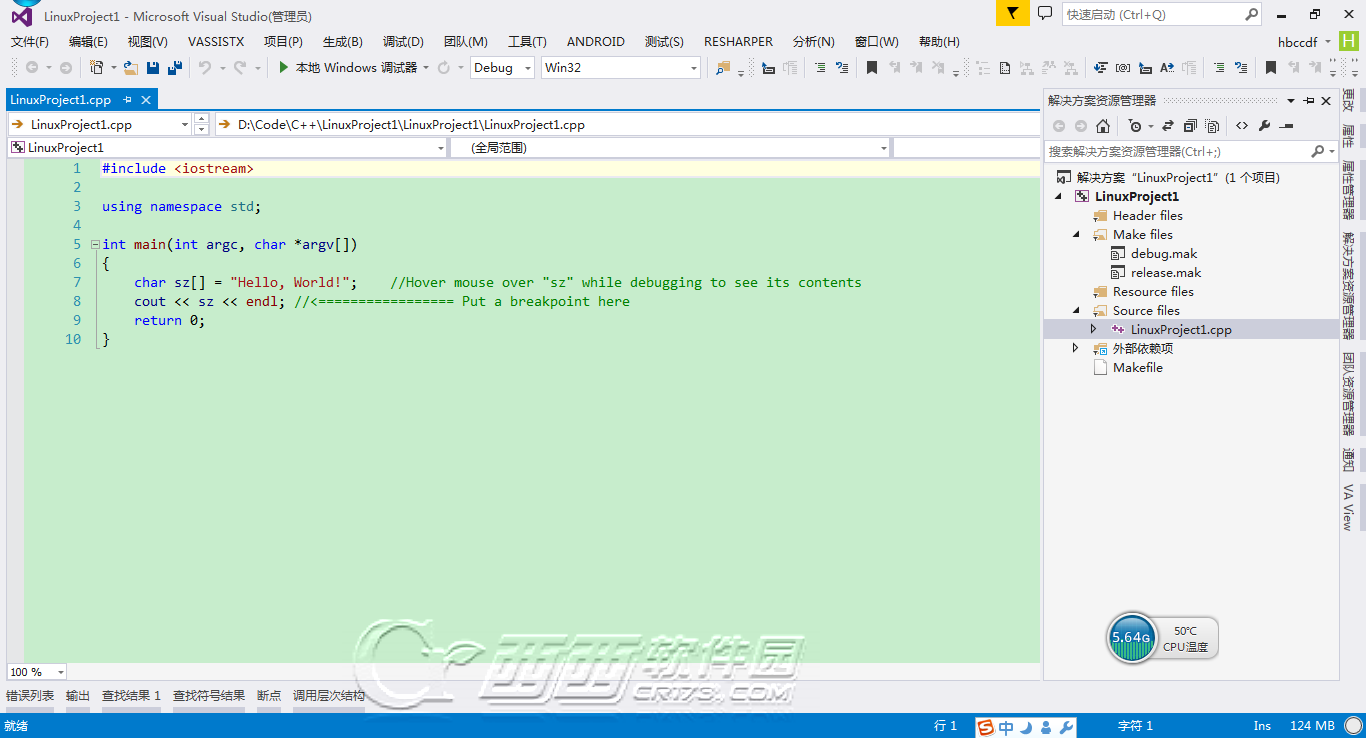Collapse the Make files folder
This screenshot has width=1366, height=738.
[1075, 234]
